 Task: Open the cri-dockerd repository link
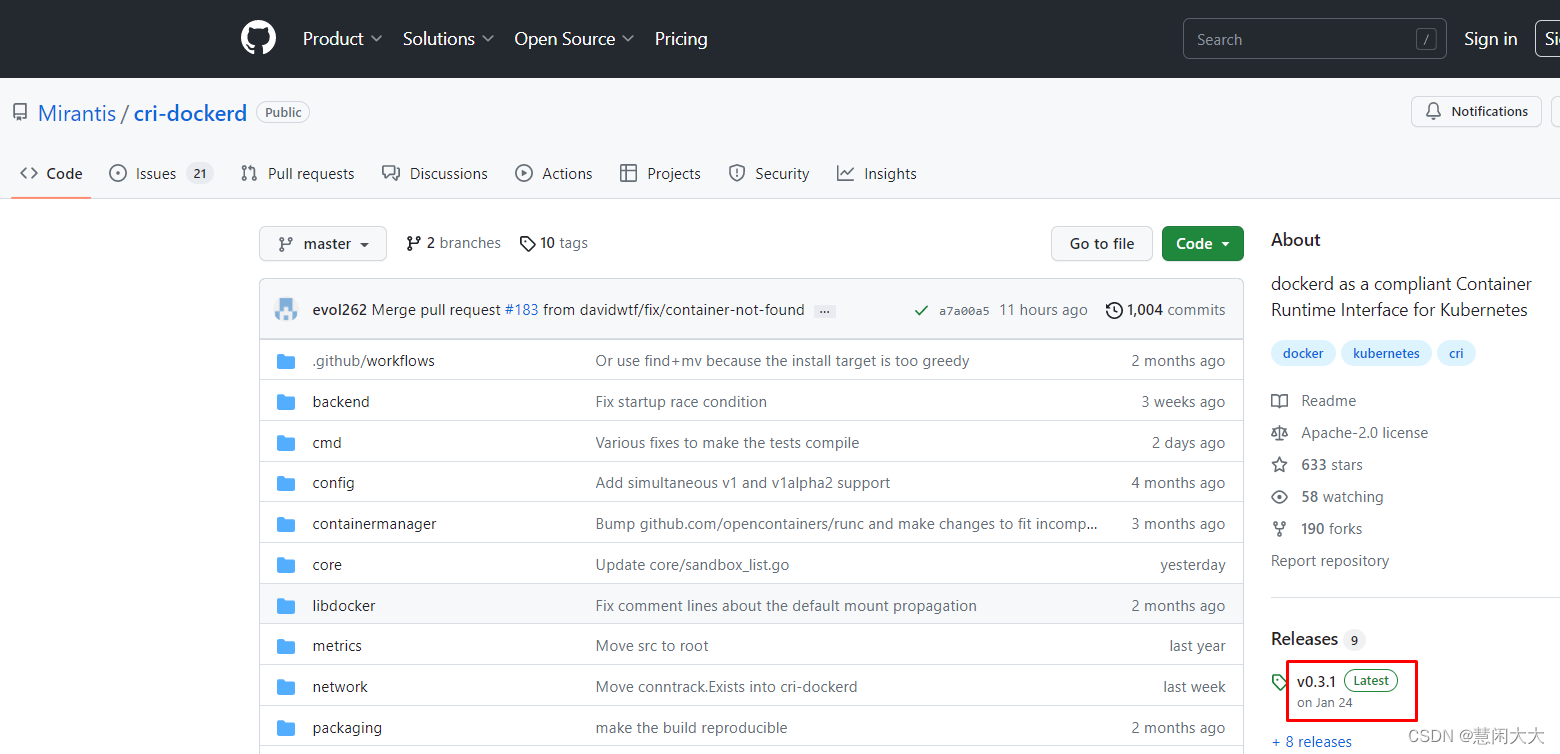click(x=190, y=113)
